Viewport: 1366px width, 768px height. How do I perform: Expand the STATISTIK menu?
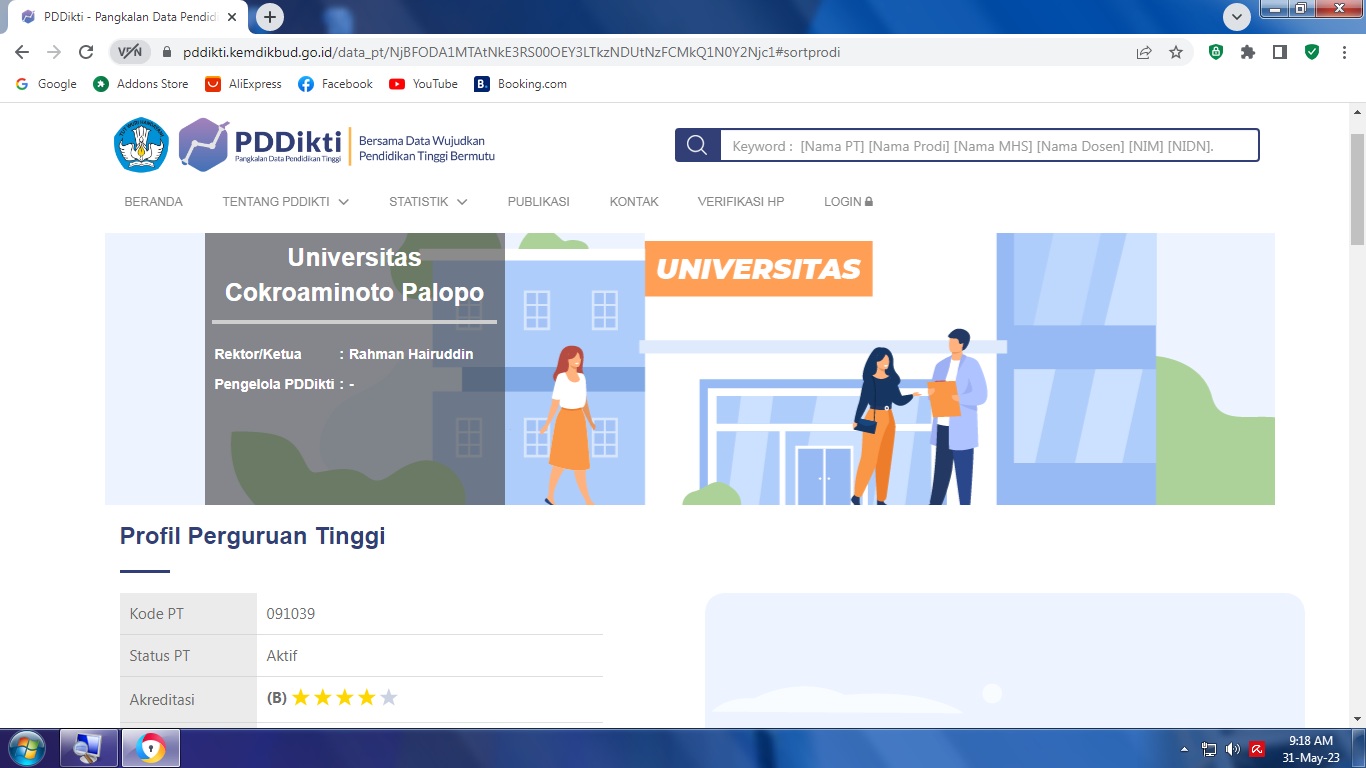[428, 202]
